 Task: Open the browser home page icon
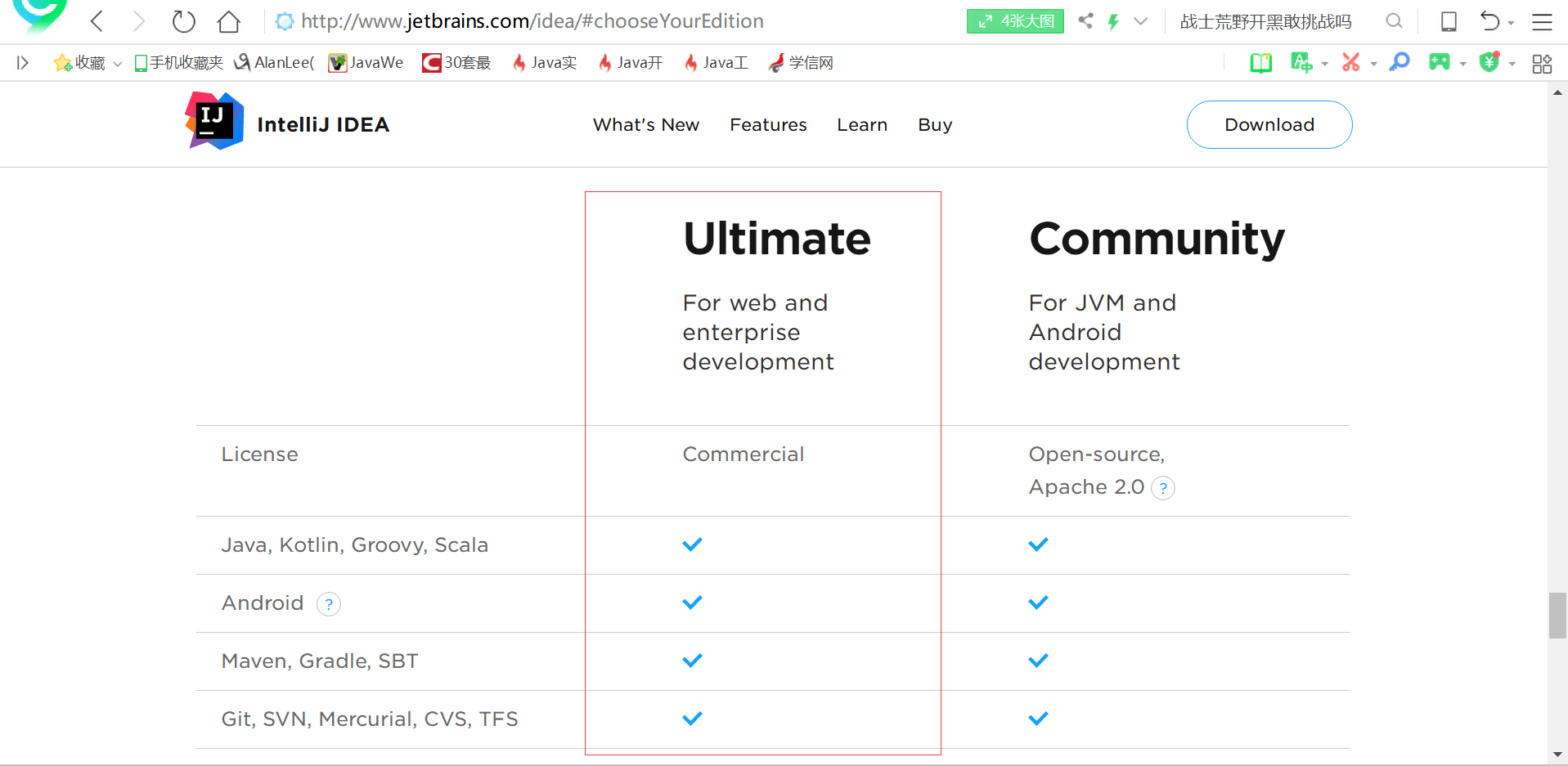pyautogui.click(x=229, y=21)
